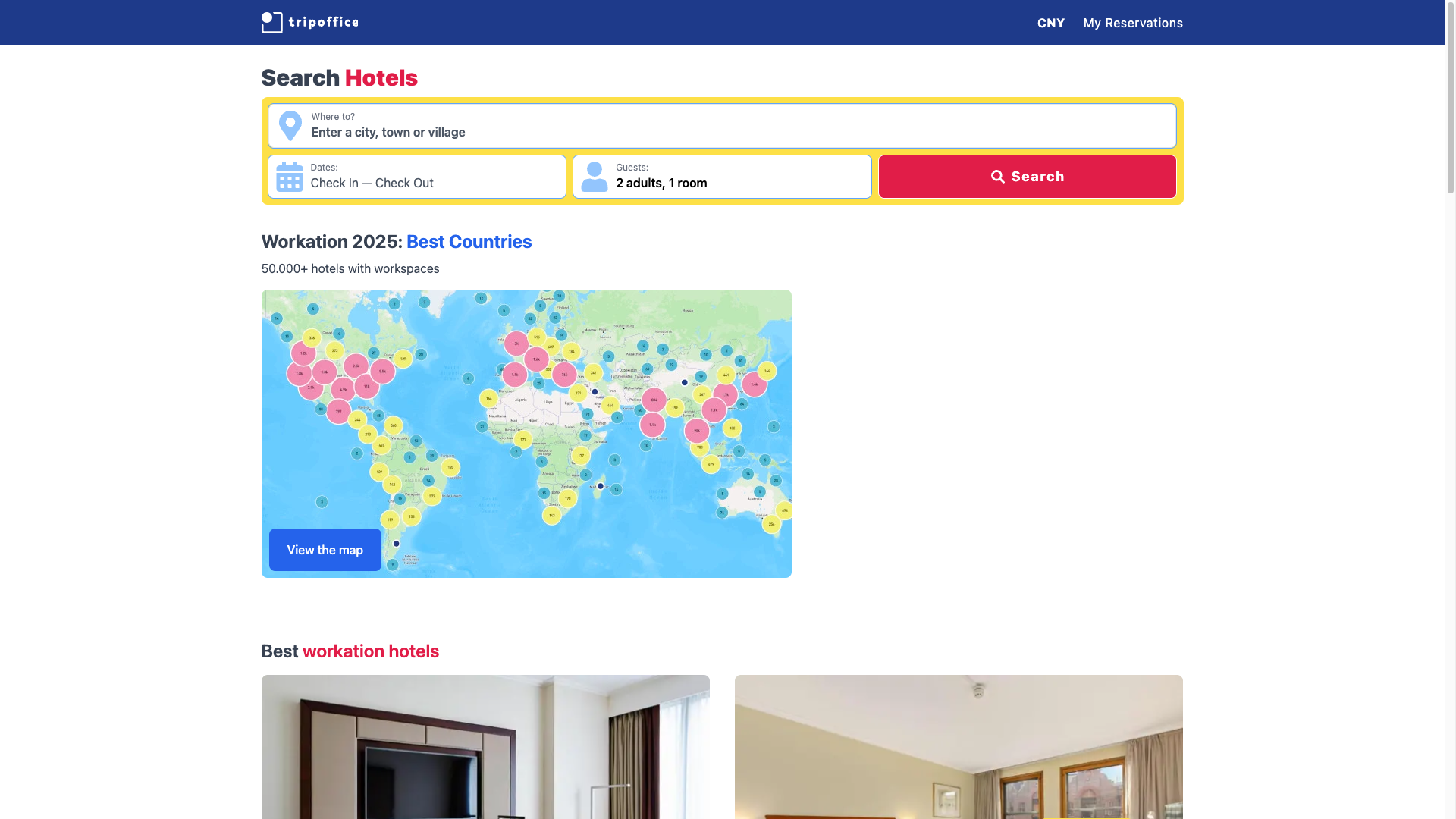Open the CNY currency selector
This screenshot has width=1456, height=819.
tap(1051, 23)
